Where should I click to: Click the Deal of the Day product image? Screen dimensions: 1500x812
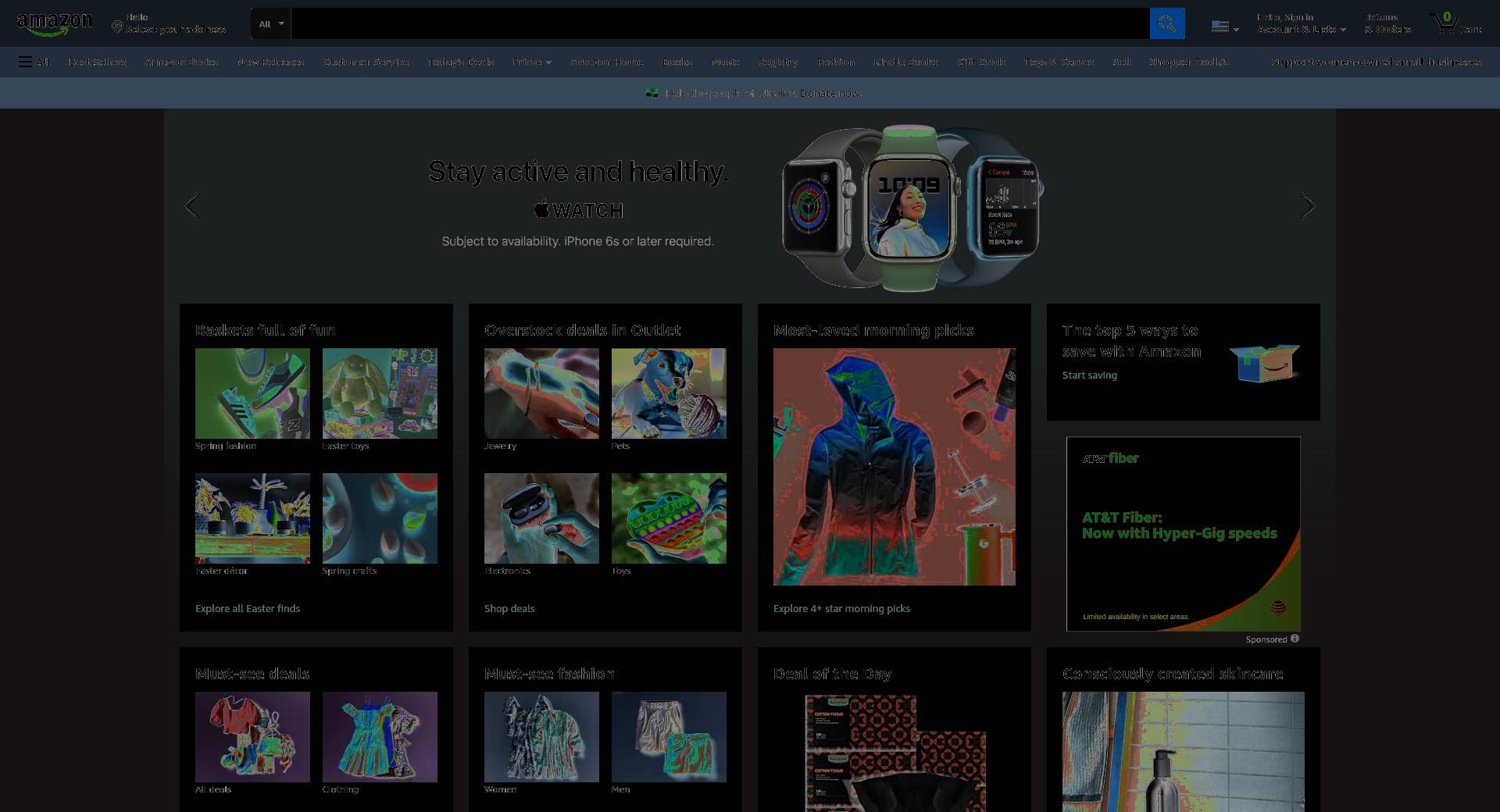(895, 752)
